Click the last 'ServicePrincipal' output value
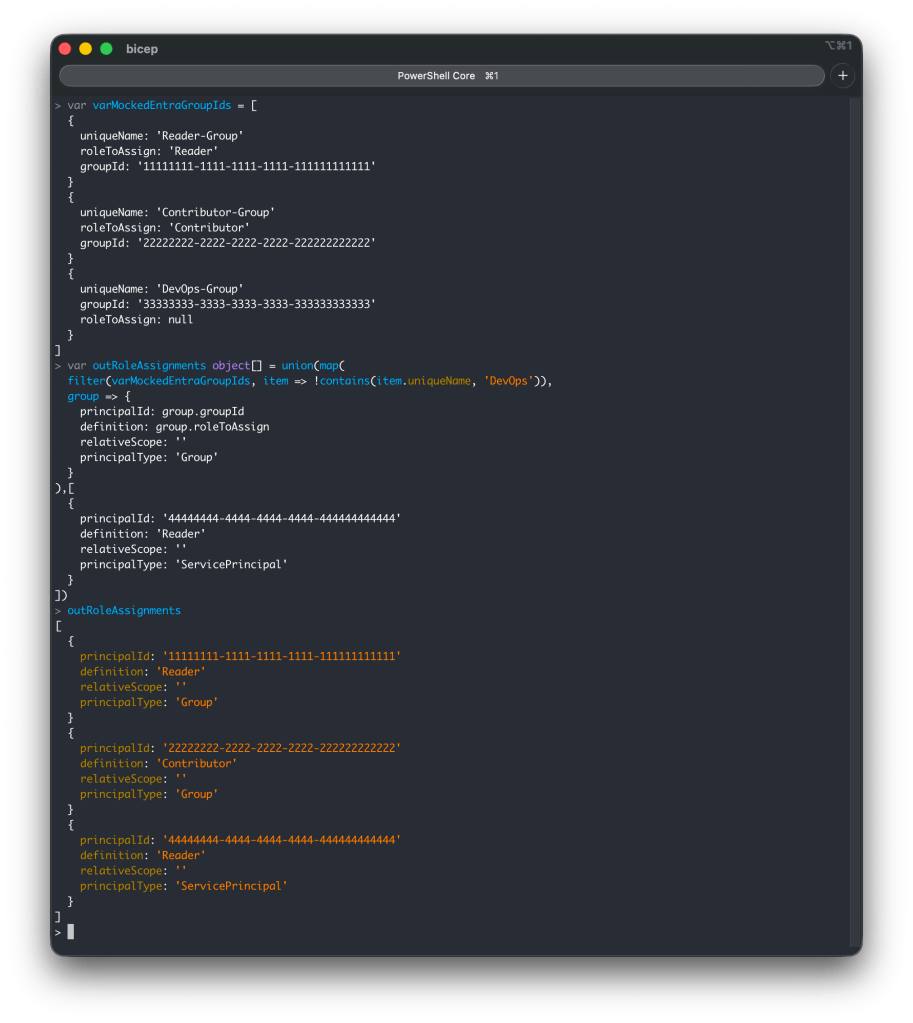The height and width of the screenshot is (1023, 913). [231, 886]
